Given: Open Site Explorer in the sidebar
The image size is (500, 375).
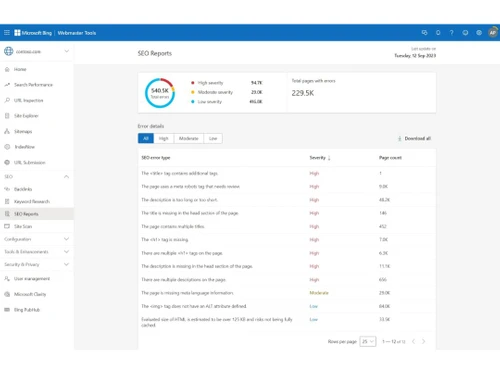Looking at the screenshot, I should coord(37,116).
